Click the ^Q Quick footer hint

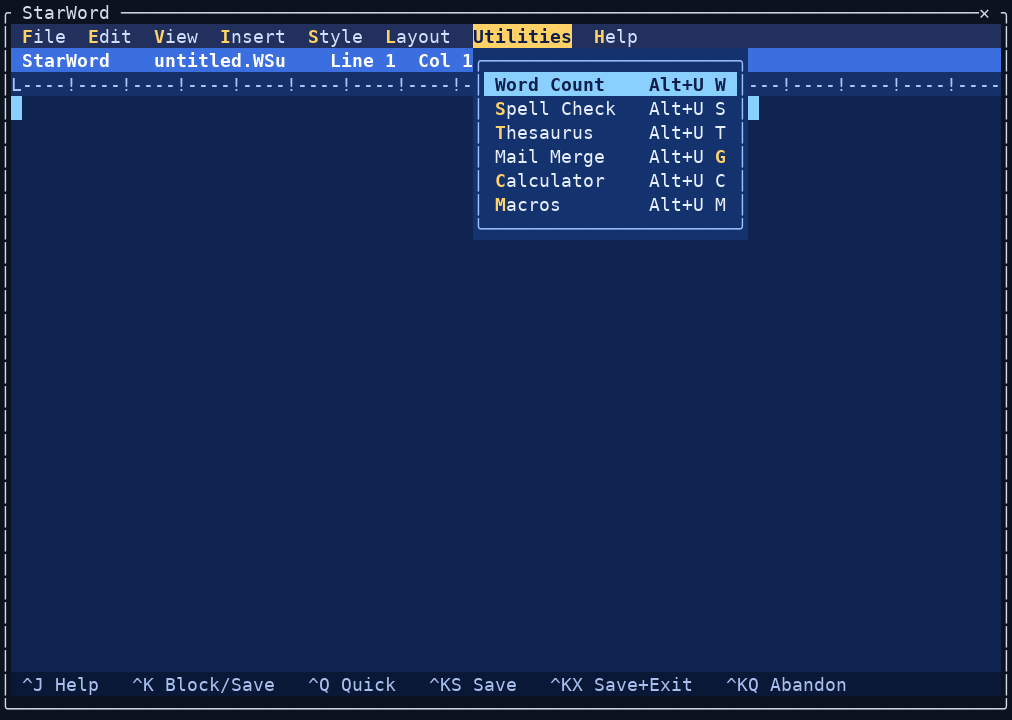pos(352,685)
